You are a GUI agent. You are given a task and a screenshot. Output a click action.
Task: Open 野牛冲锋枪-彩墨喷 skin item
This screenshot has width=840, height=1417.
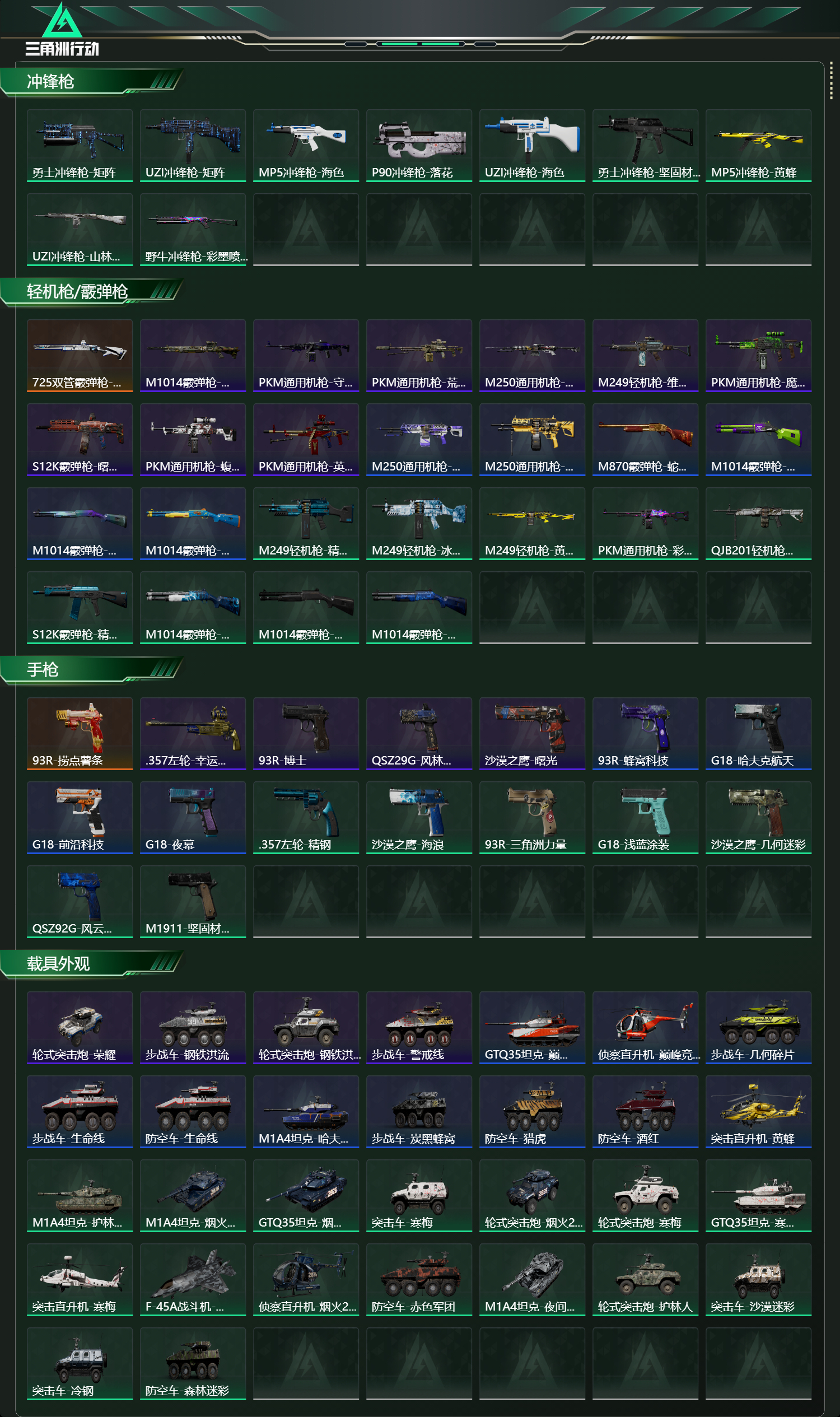pos(193,229)
